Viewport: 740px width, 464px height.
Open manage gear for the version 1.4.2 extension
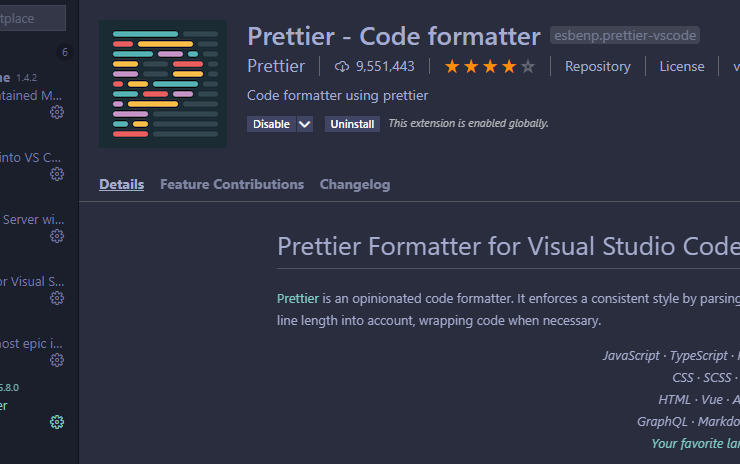(x=57, y=112)
